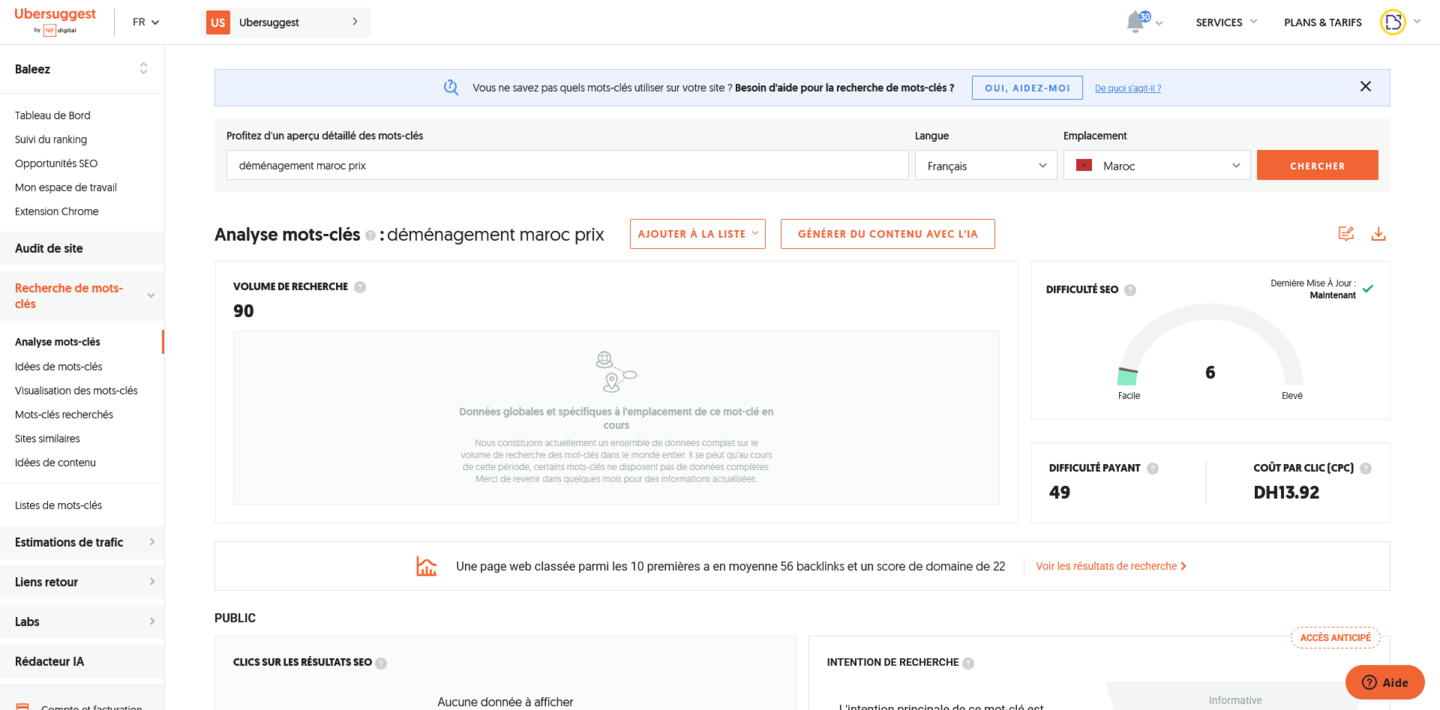This screenshot has height=710, width=1440.
Task: Click OUI, AIDEZ-MOI button
Action: 1026,87
